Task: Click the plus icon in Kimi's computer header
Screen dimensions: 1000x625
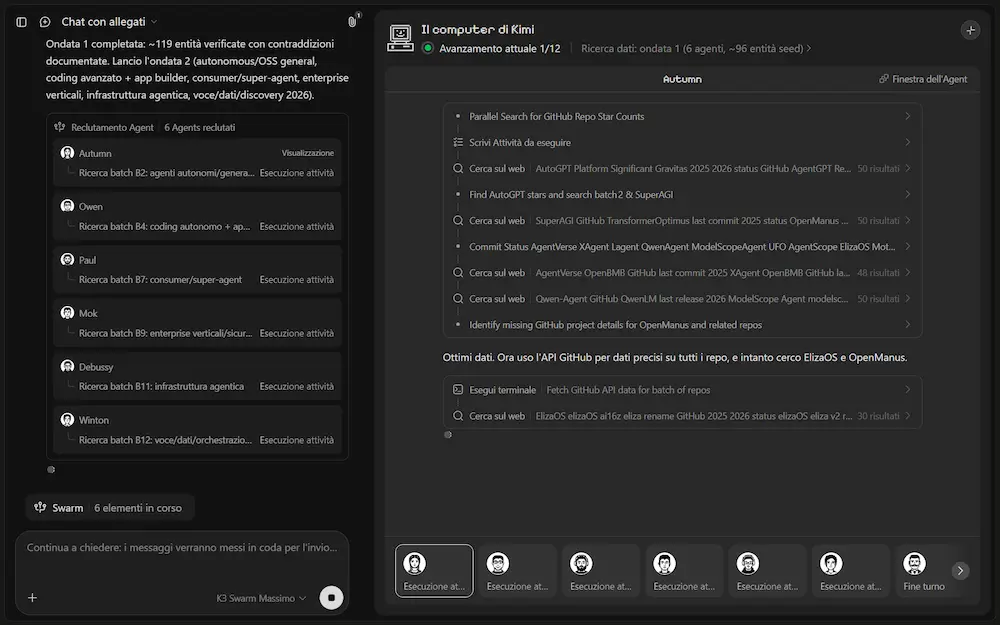Action: coord(970,30)
